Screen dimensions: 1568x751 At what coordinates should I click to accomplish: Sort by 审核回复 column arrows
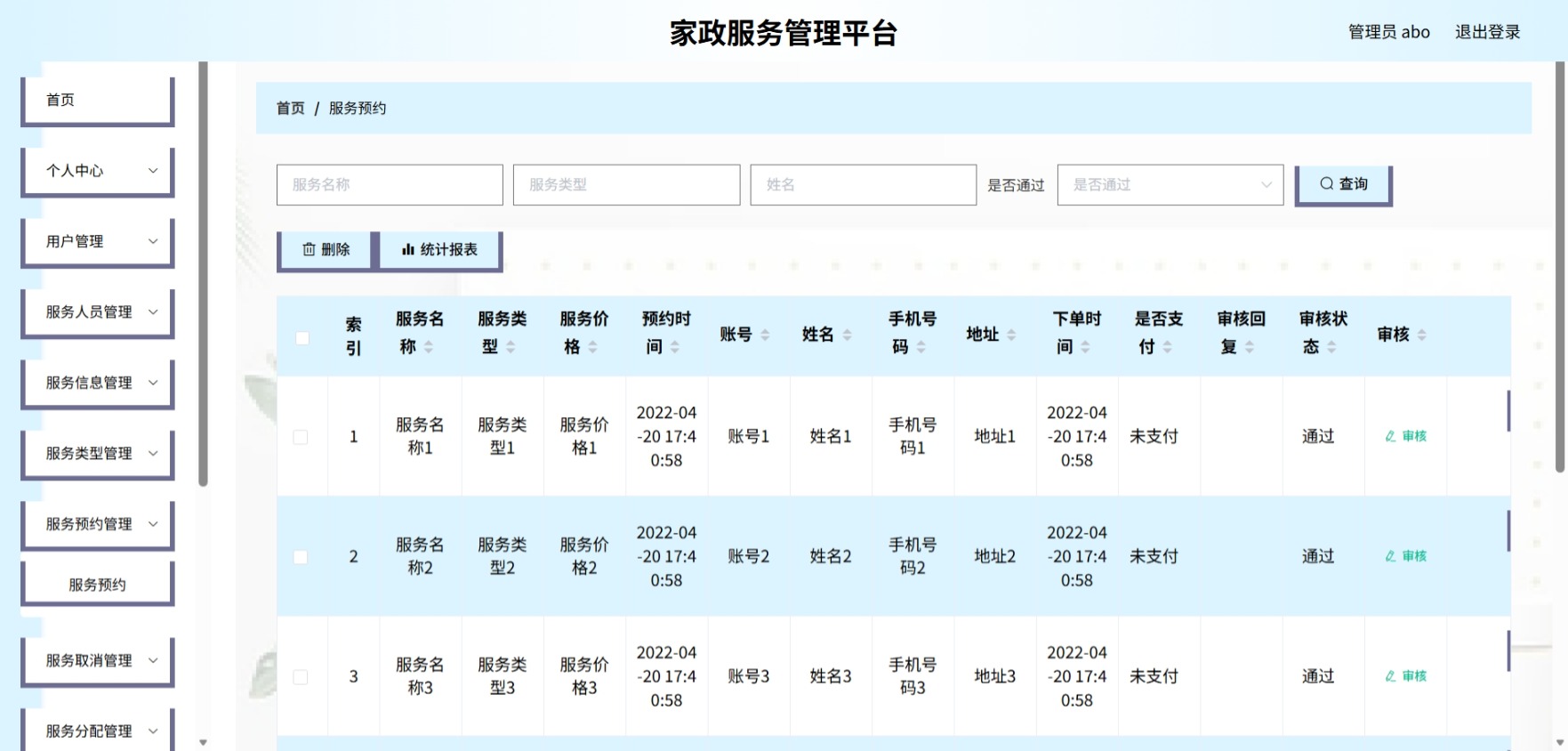[1250, 347]
